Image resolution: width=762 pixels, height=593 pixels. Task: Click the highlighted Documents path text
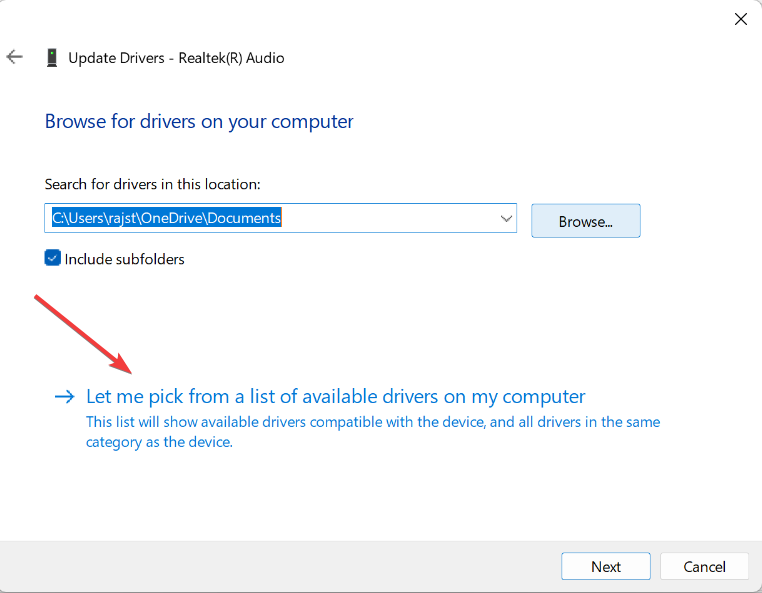click(167, 217)
